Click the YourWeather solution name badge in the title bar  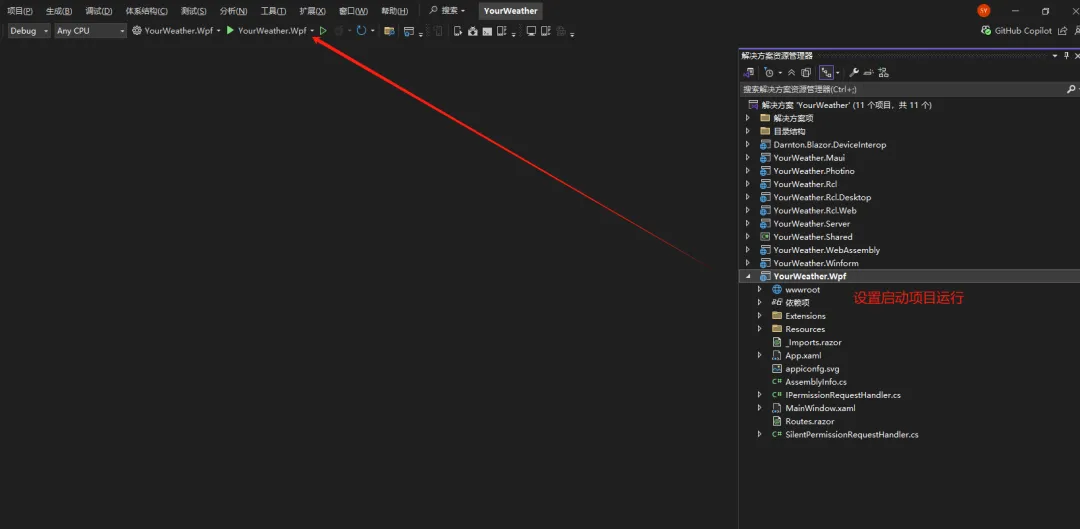click(510, 11)
